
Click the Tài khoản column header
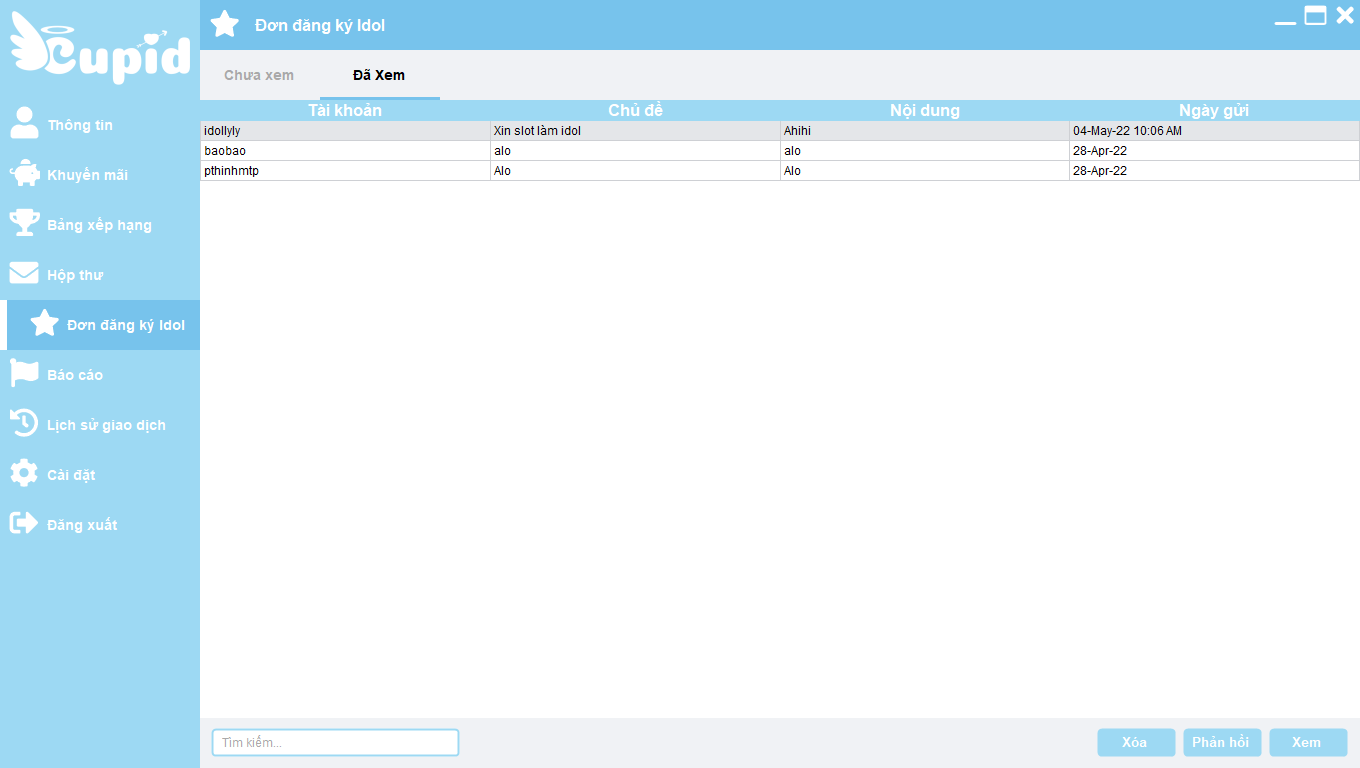[x=345, y=110]
